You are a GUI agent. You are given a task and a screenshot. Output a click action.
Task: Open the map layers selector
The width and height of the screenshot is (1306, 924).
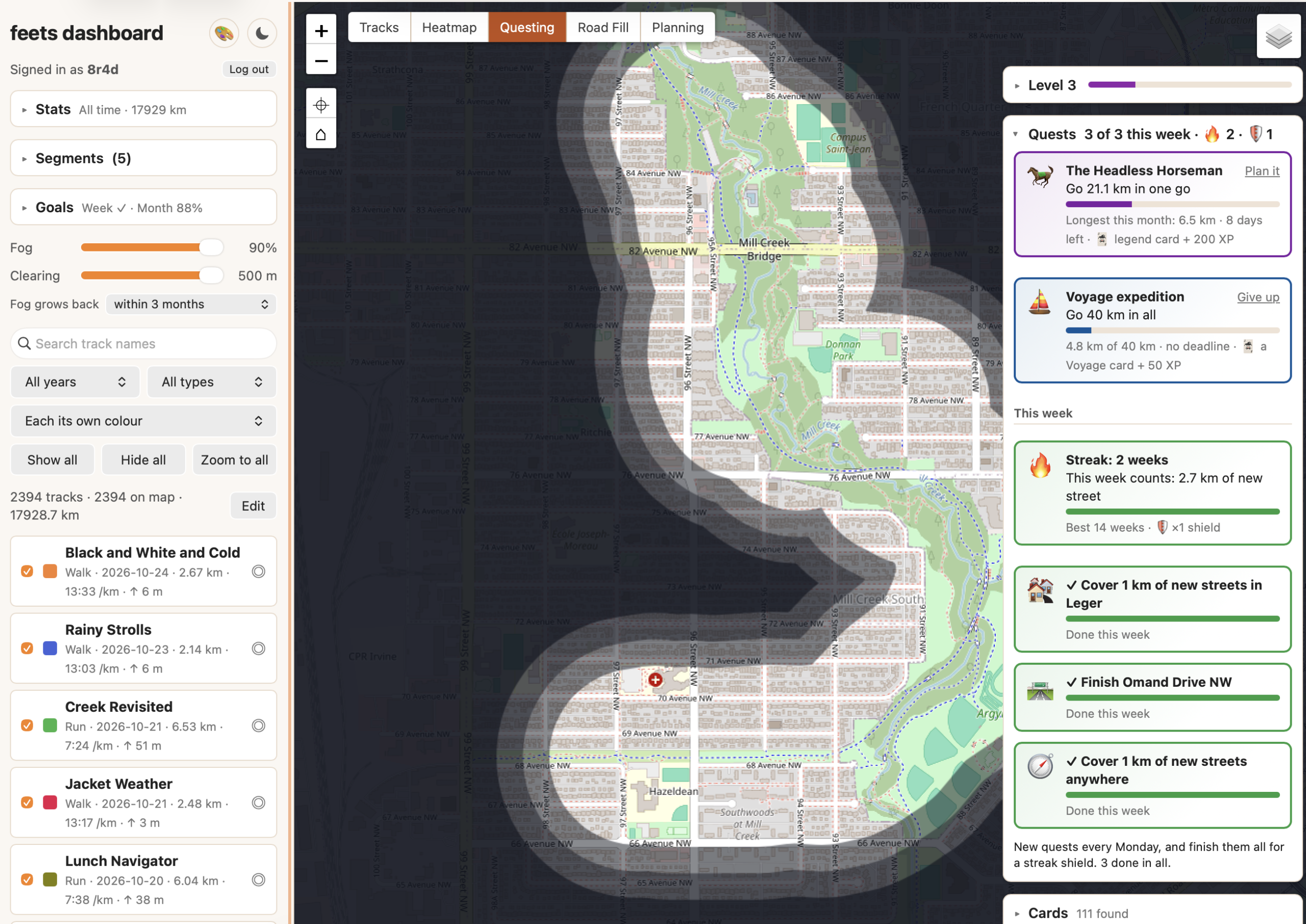(x=1278, y=37)
